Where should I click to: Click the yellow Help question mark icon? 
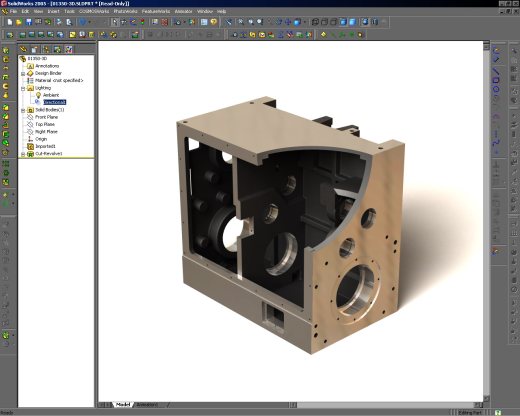214,22
